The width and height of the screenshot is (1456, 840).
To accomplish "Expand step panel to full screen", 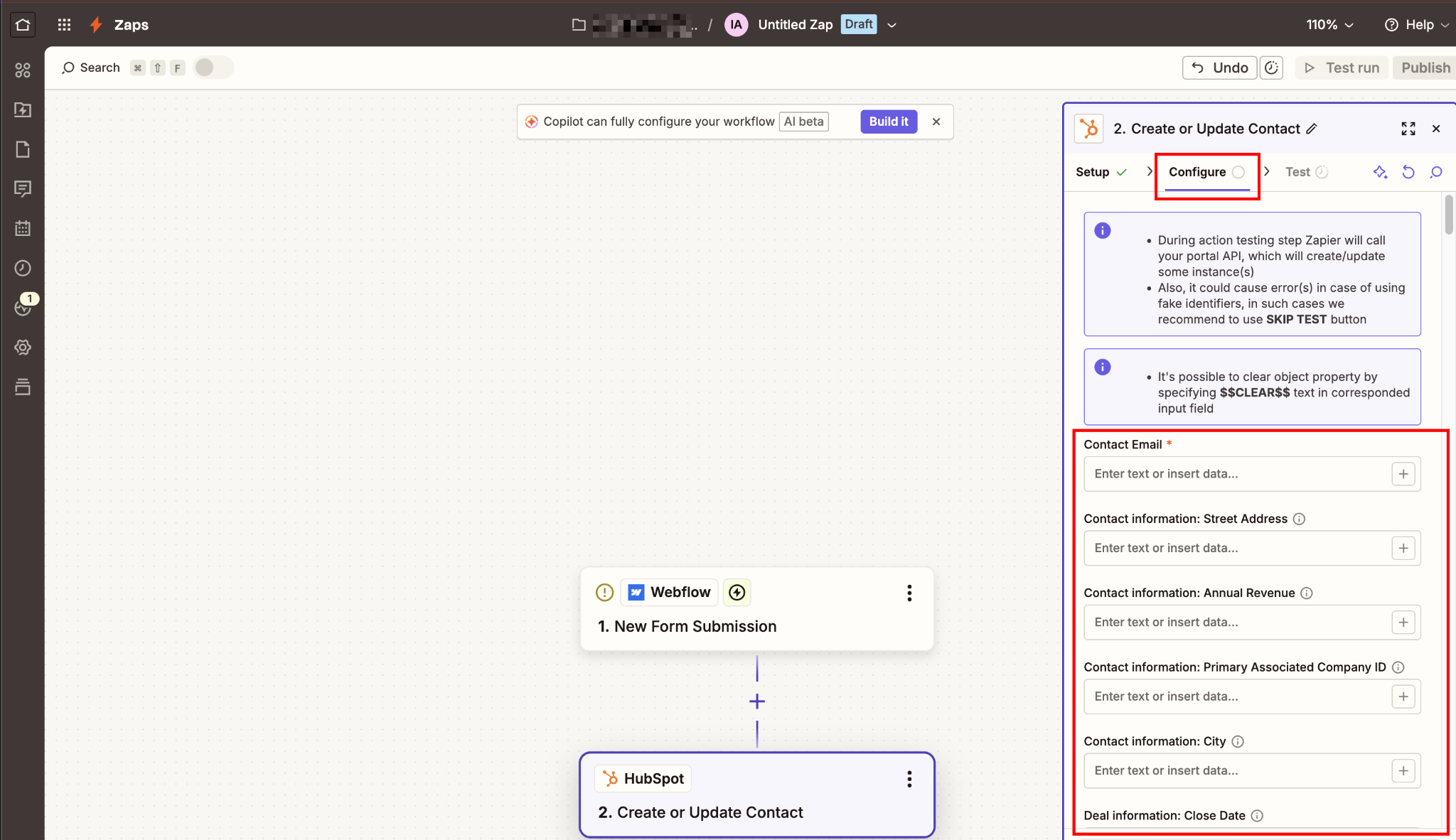I will click(x=1408, y=129).
